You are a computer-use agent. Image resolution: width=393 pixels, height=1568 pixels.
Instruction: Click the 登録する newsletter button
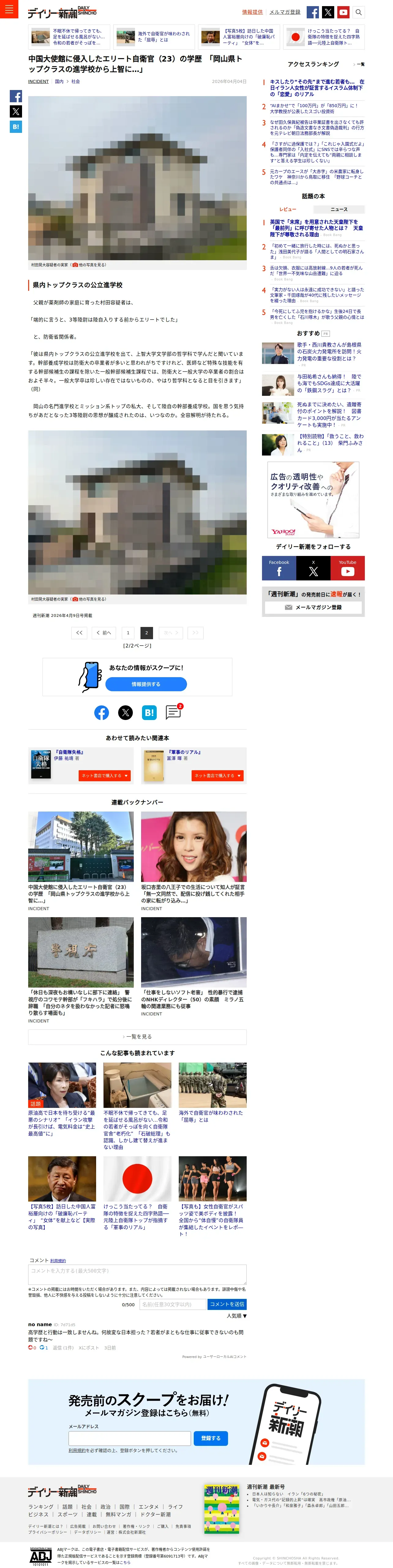tap(211, 1438)
